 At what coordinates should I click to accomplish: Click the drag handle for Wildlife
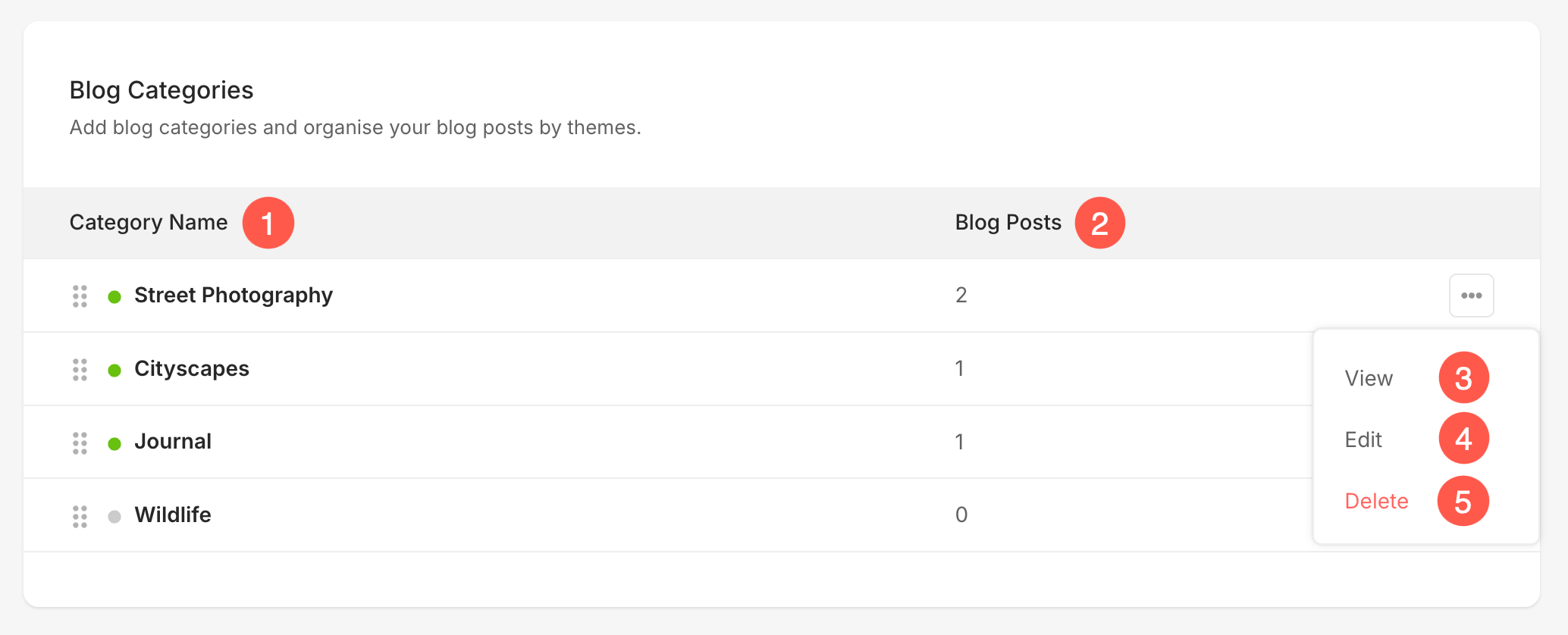80,516
